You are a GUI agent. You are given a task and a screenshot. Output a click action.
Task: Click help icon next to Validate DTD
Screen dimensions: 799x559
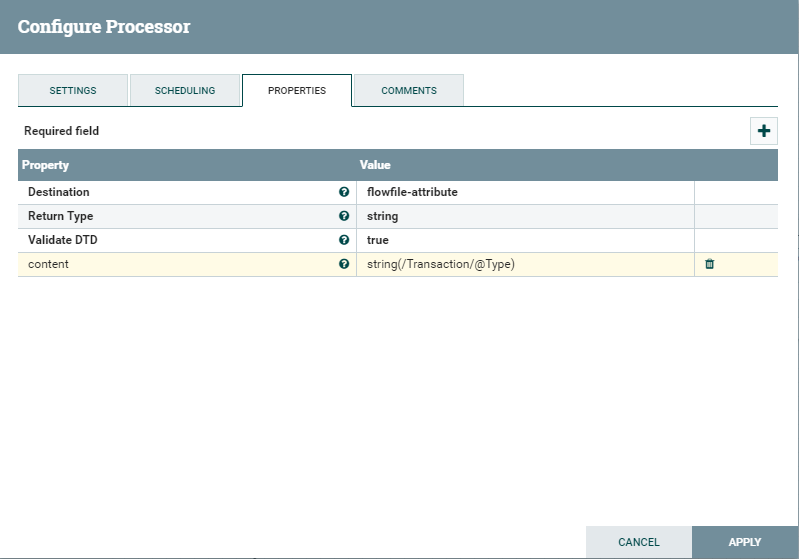(x=344, y=240)
